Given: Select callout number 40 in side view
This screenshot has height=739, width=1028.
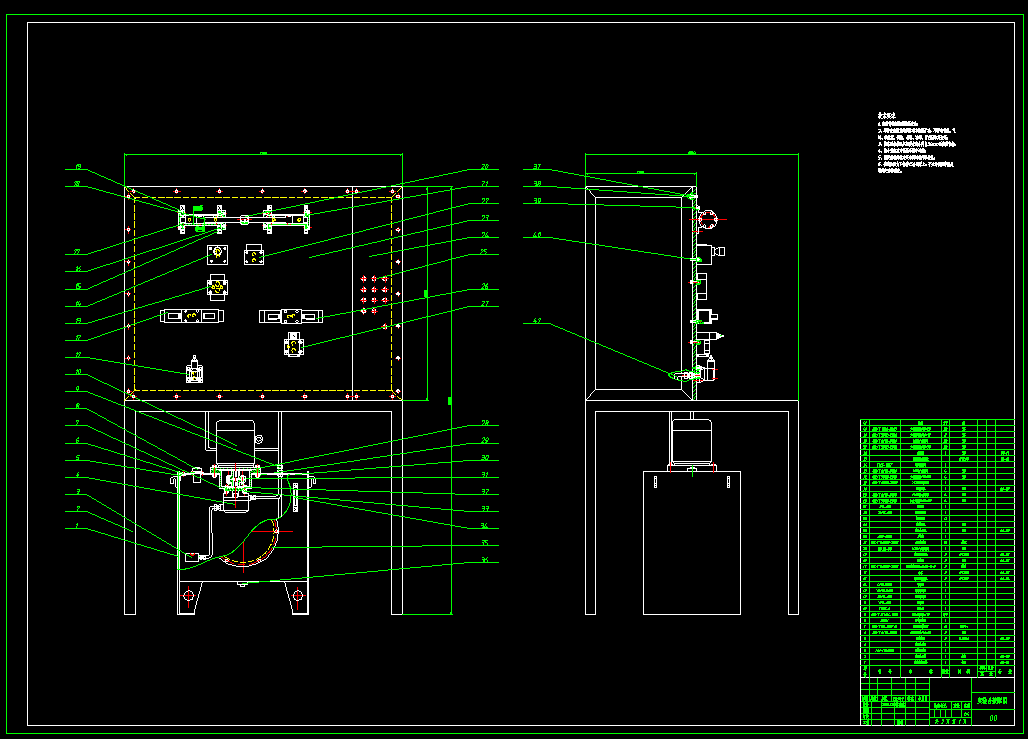Looking at the screenshot, I should click(537, 235).
